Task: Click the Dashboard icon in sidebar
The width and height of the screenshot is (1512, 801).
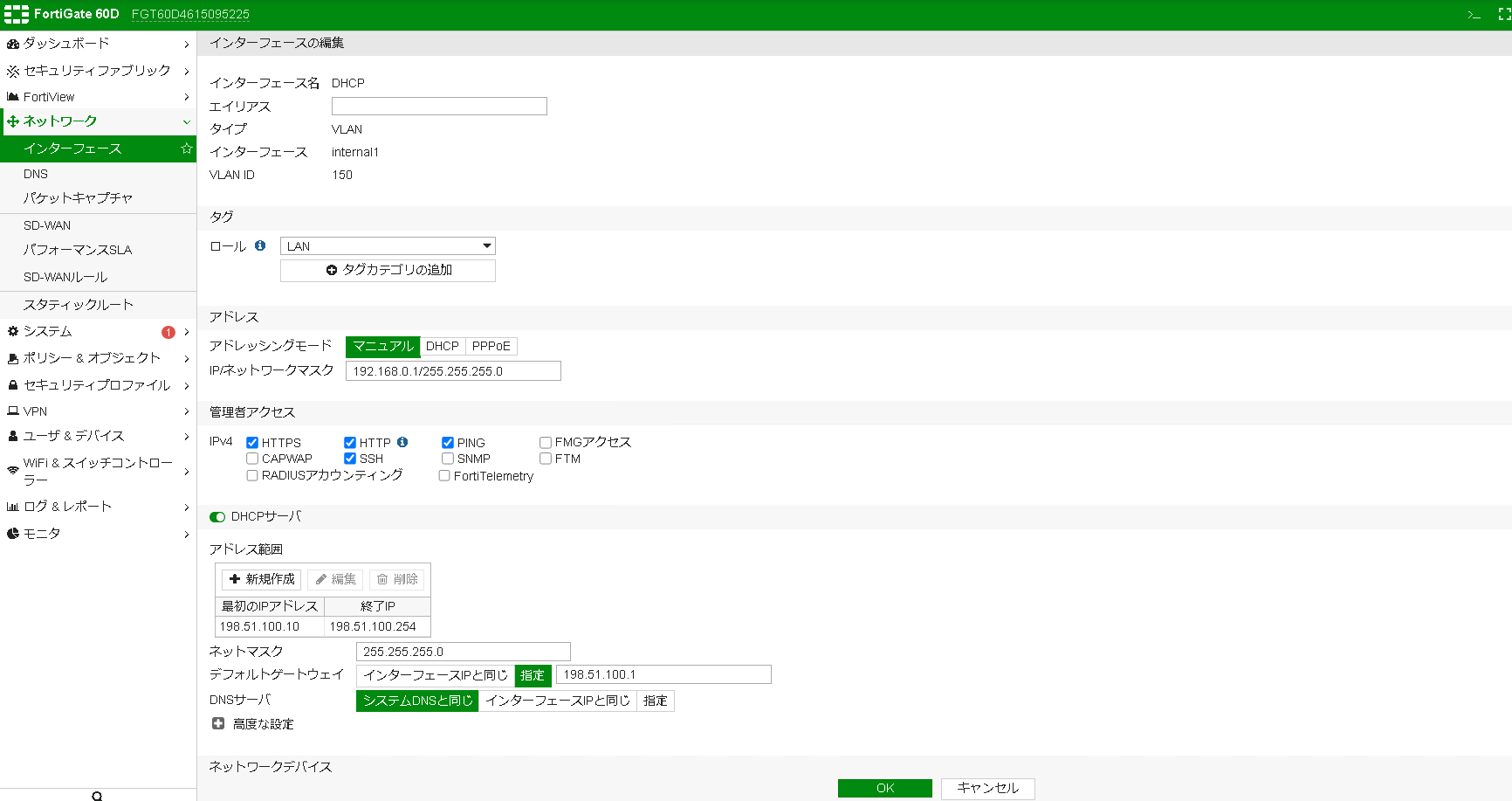Action: click(x=12, y=44)
